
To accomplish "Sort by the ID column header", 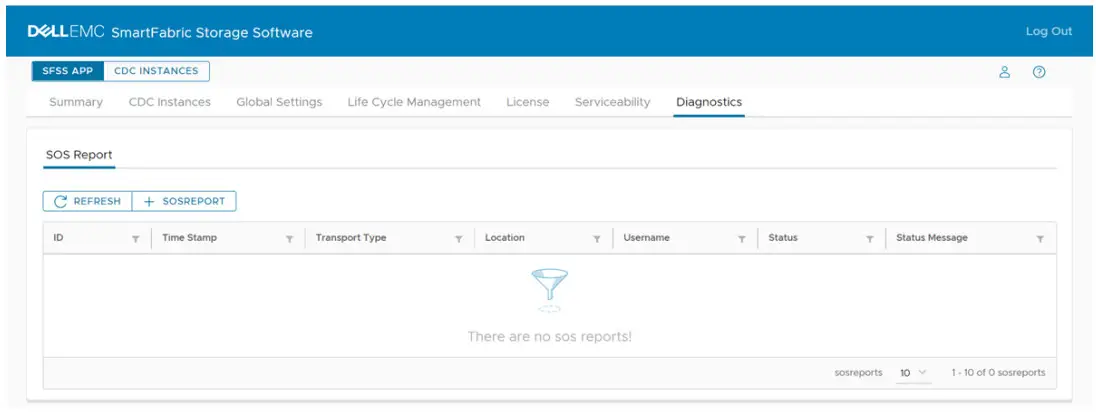I will [59, 238].
